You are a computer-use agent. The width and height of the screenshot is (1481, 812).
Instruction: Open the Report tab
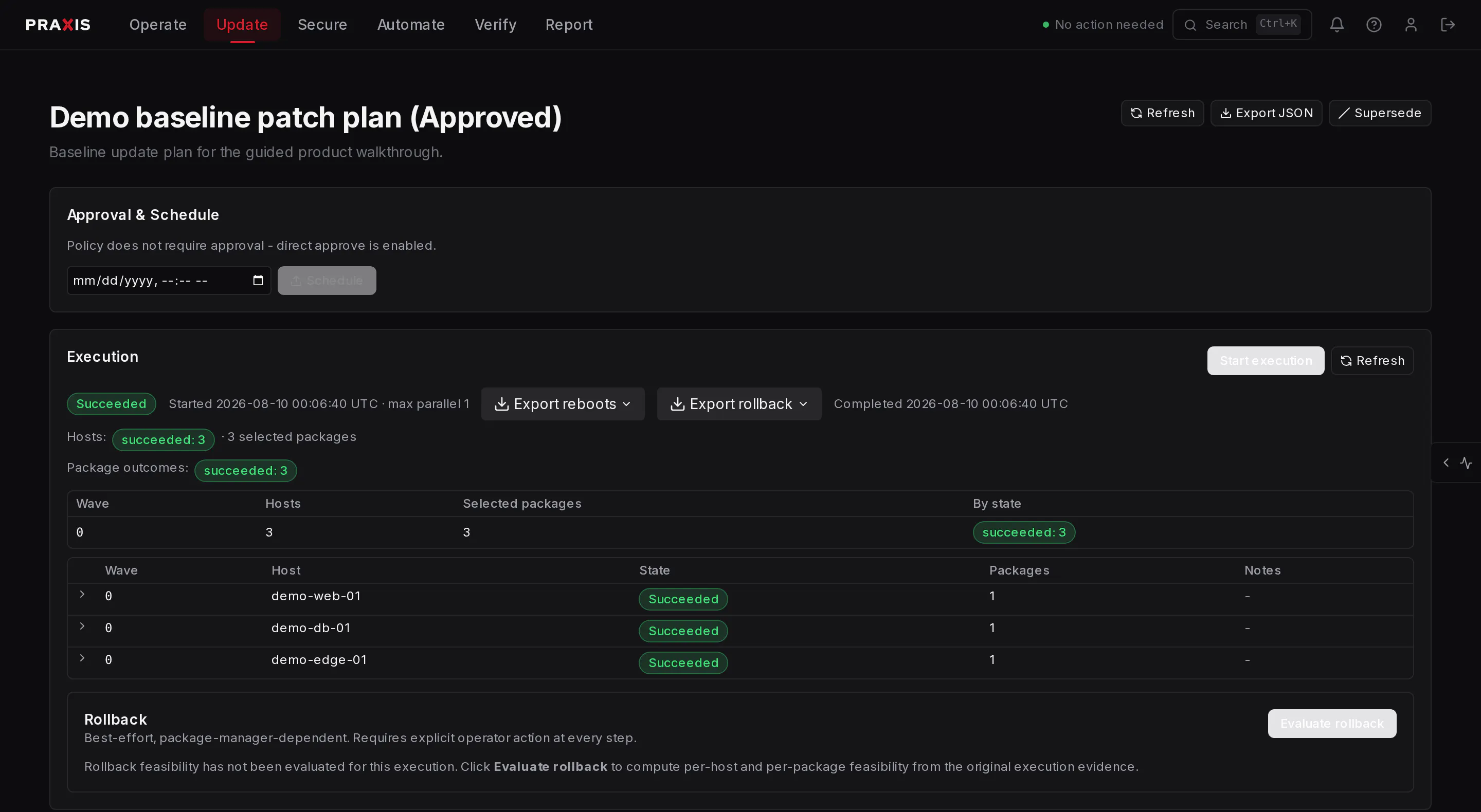click(x=569, y=25)
